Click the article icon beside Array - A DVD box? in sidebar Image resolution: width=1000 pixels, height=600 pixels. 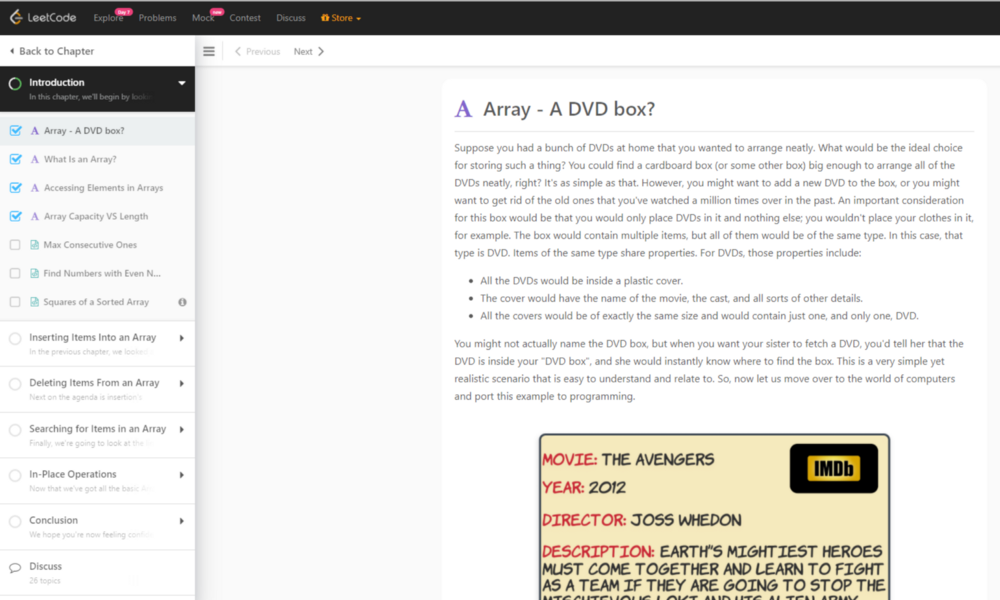tap(34, 131)
